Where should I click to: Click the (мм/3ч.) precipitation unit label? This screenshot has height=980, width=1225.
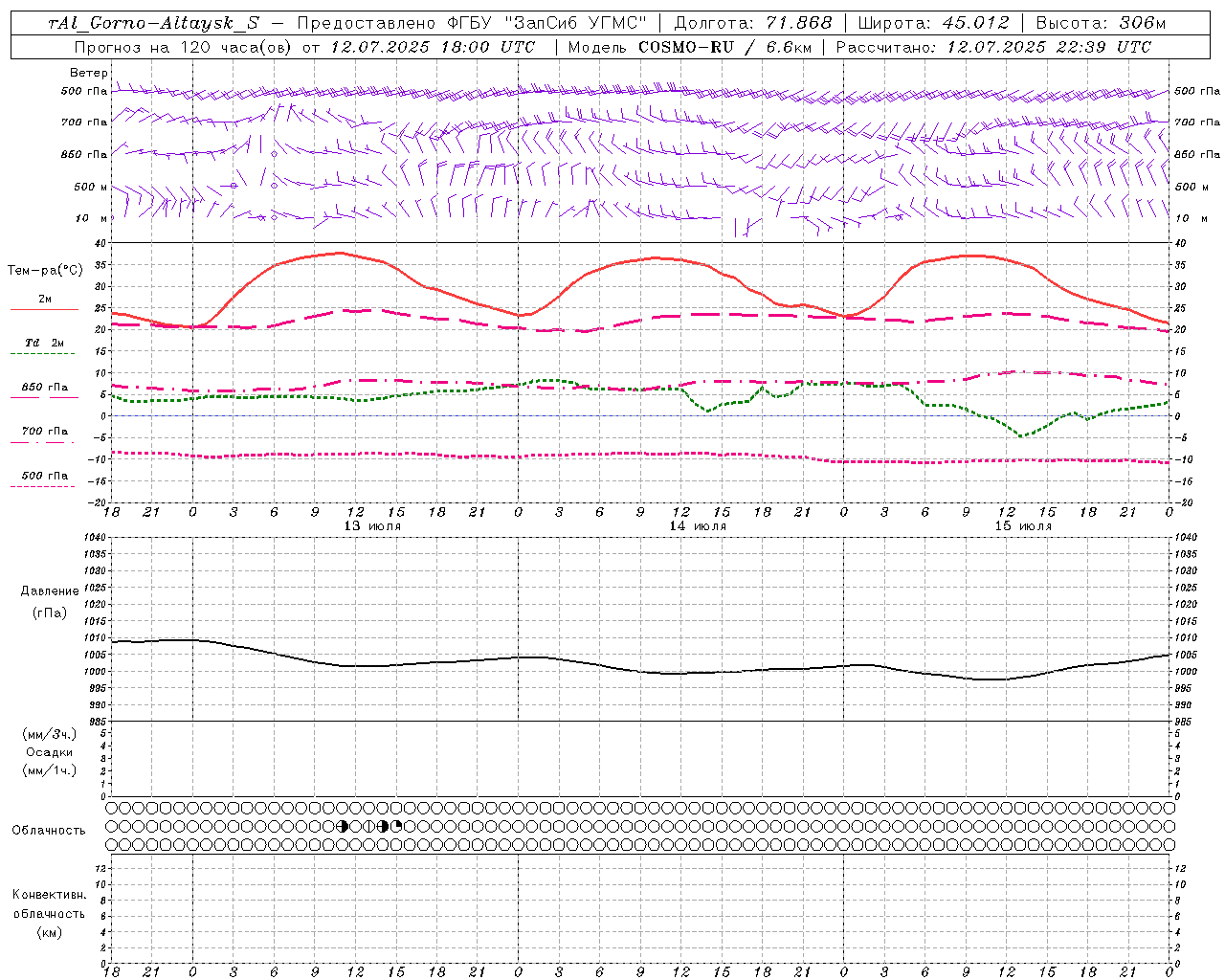pyautogui.click(x=50, y=734)
